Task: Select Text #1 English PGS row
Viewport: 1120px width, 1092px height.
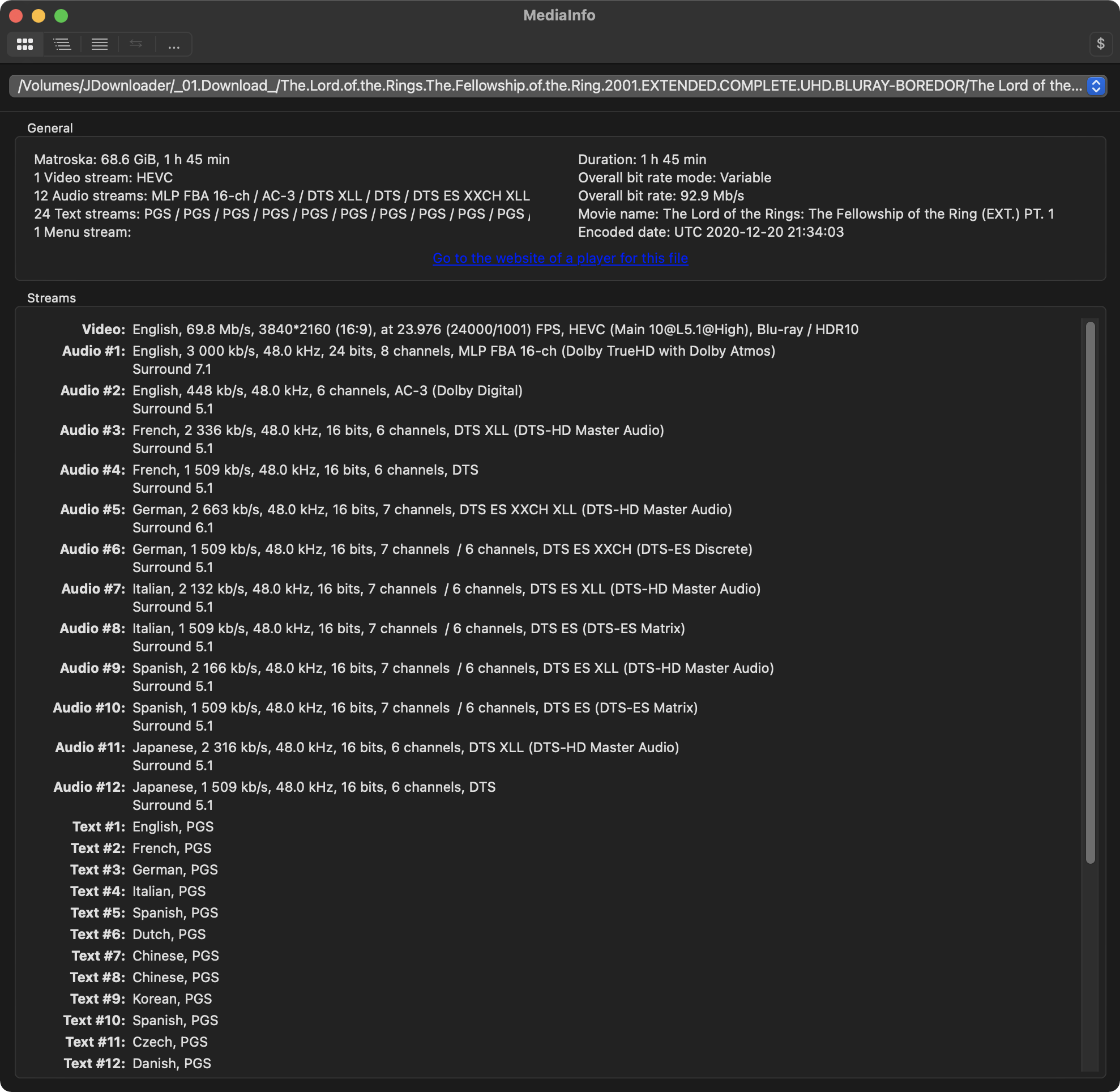Action: coord(143,826)
